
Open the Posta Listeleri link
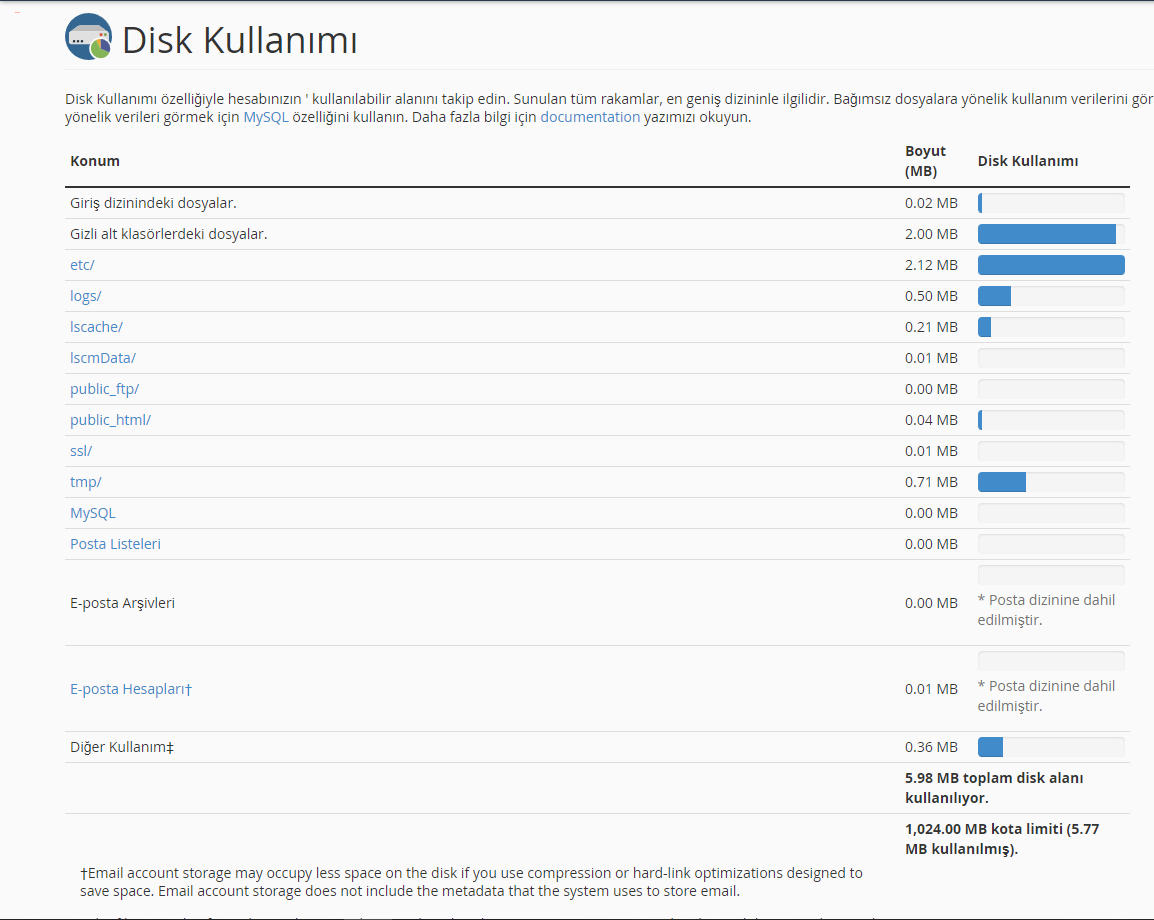point(116,544)
